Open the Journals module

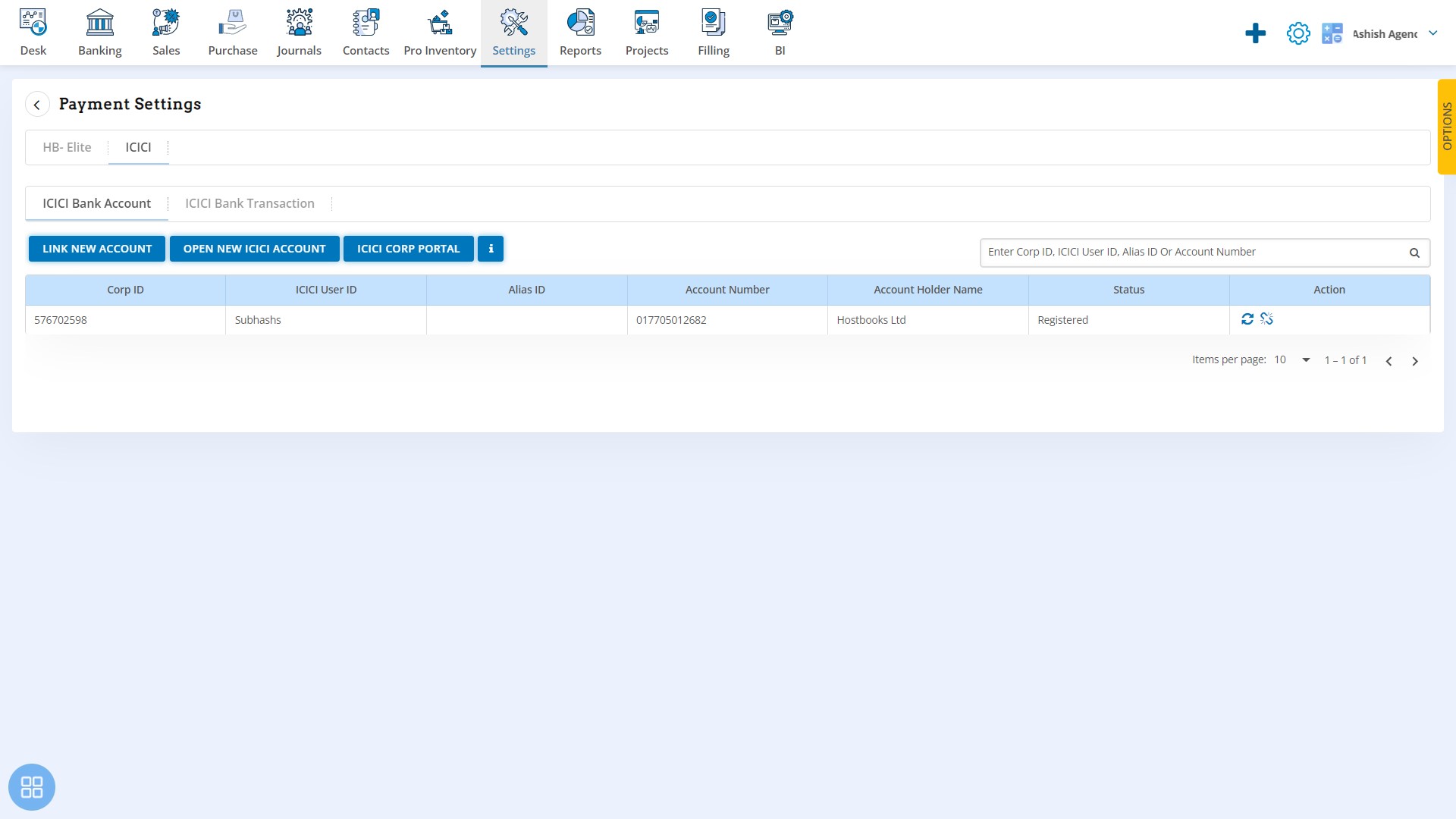click(299, 30)
